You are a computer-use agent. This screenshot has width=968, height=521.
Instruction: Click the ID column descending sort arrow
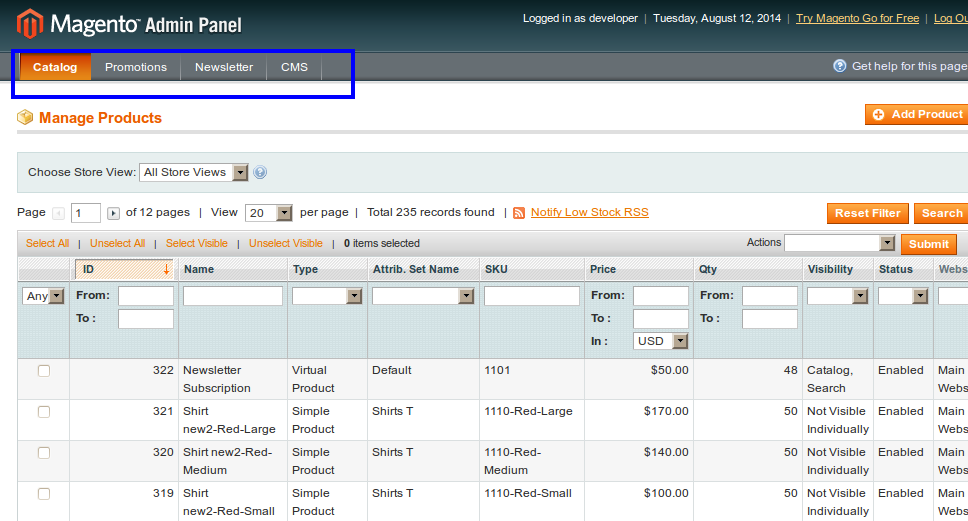pyautogui.click(x=166, y=269)
